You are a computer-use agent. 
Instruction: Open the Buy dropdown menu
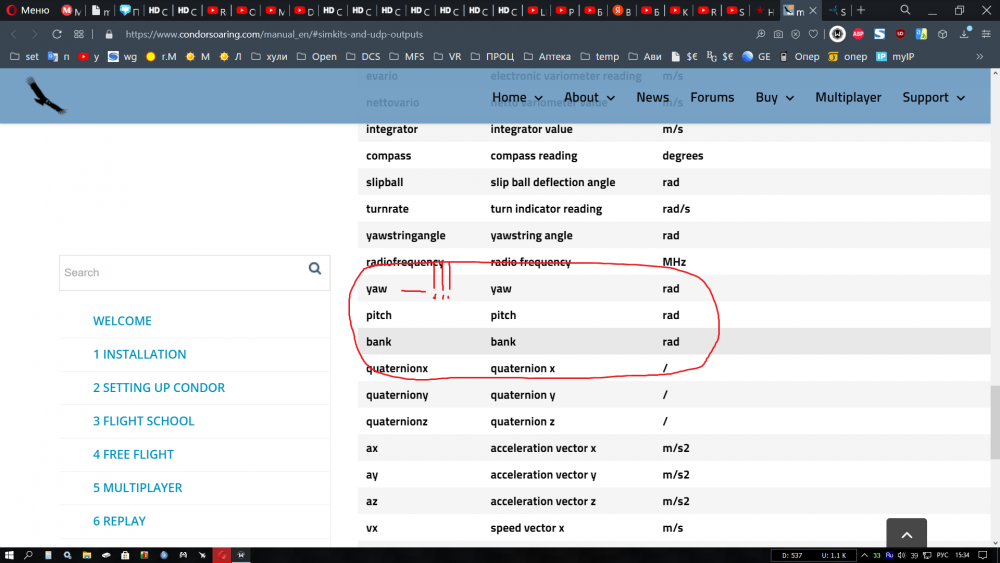[x=774, y=97]
